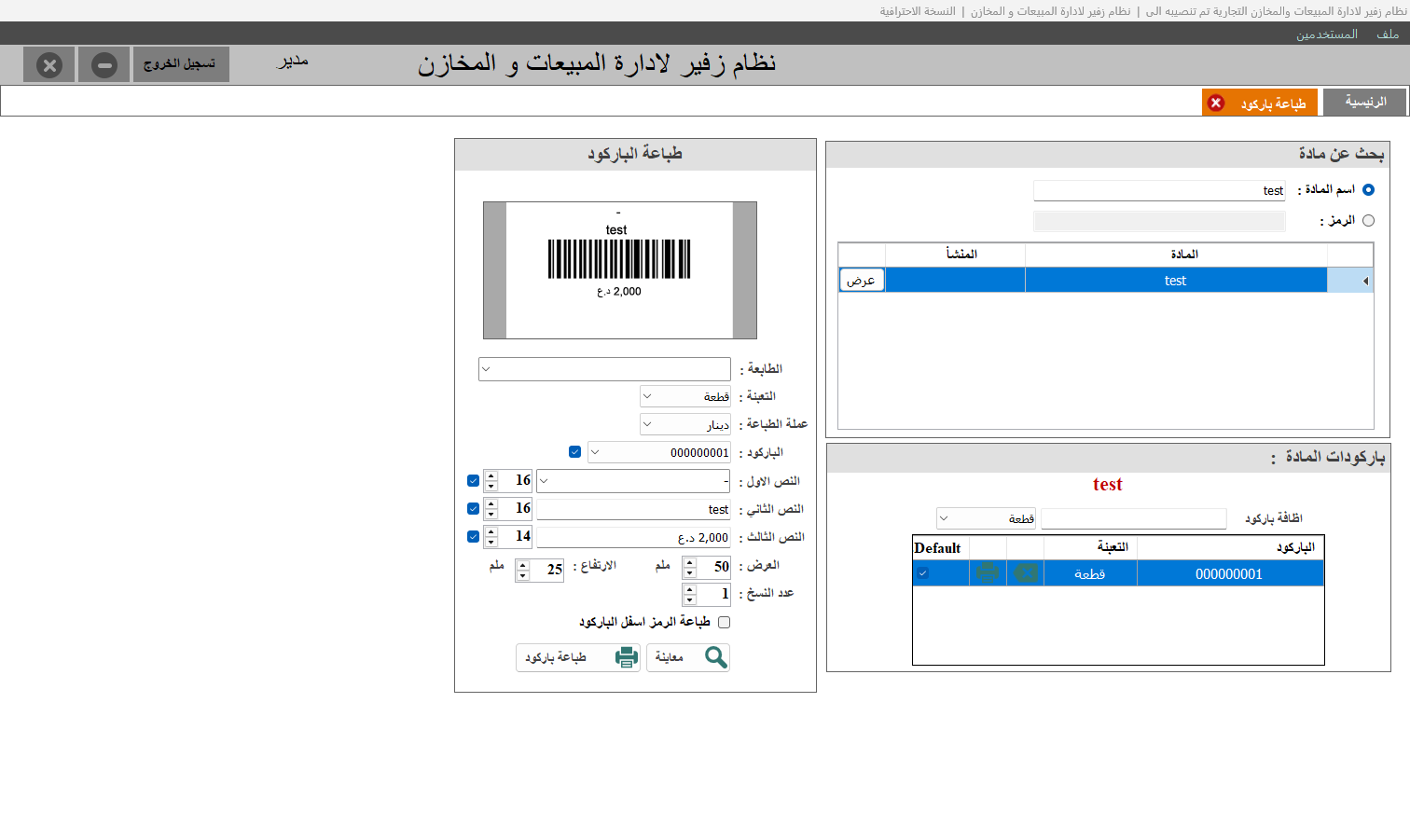This screenshot has width=1410, height=840.
Task: Open the عملة الطباعة currency dropdown
Action: 685,424
